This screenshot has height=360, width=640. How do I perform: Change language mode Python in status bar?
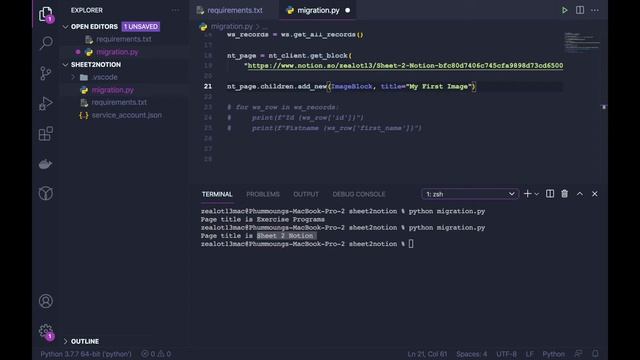(x=553, y=354)
